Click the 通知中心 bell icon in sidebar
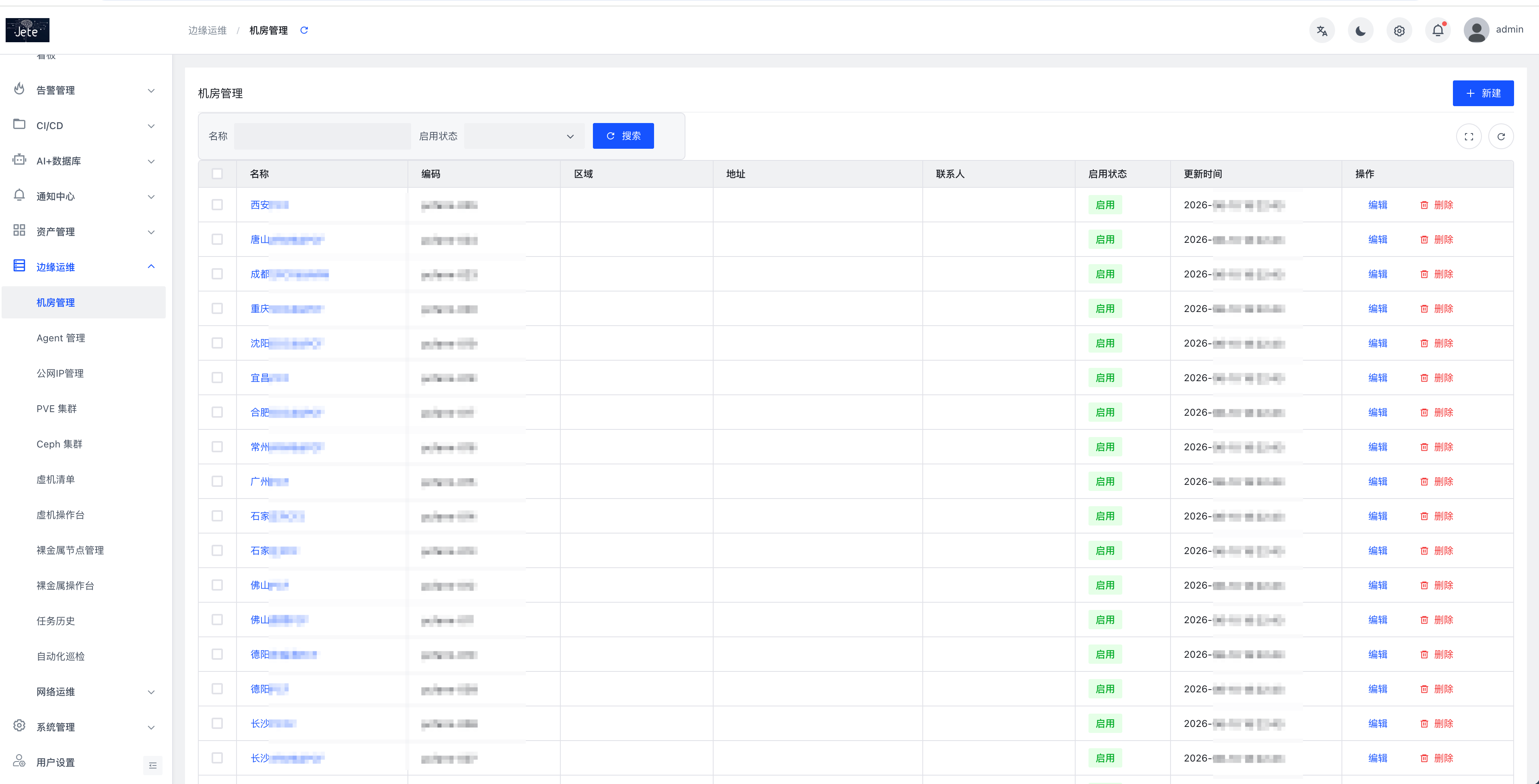1539x784 pixels. pos(19,195)
